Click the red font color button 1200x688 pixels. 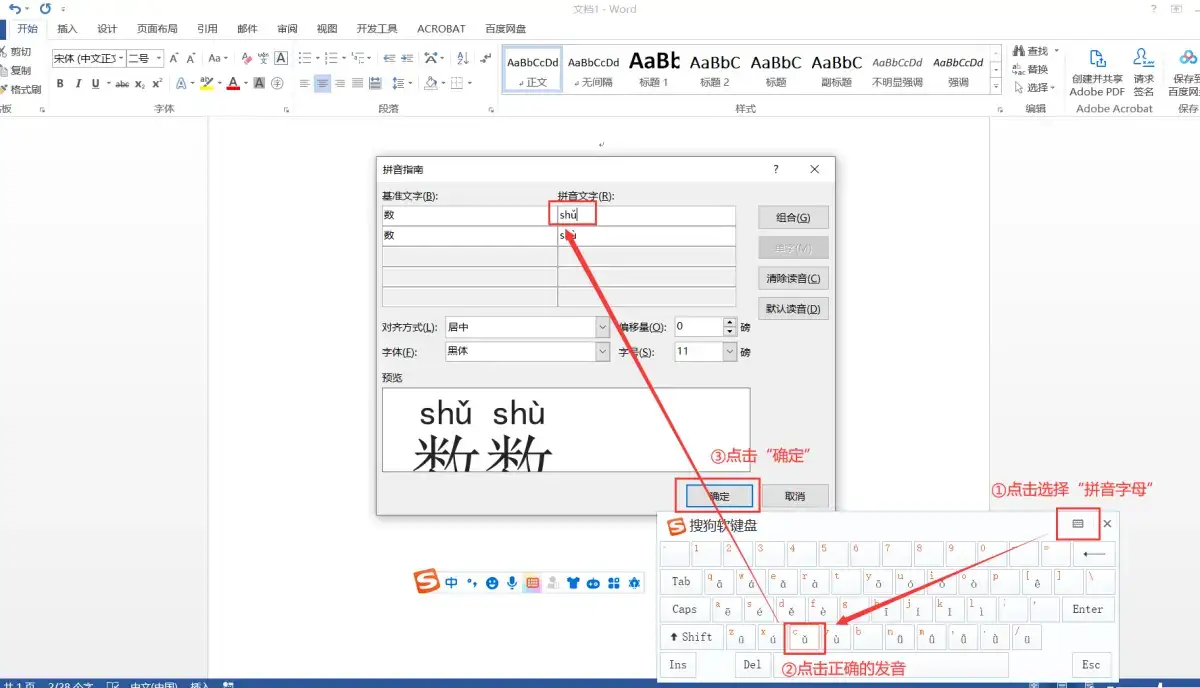[x=233, y=84]
